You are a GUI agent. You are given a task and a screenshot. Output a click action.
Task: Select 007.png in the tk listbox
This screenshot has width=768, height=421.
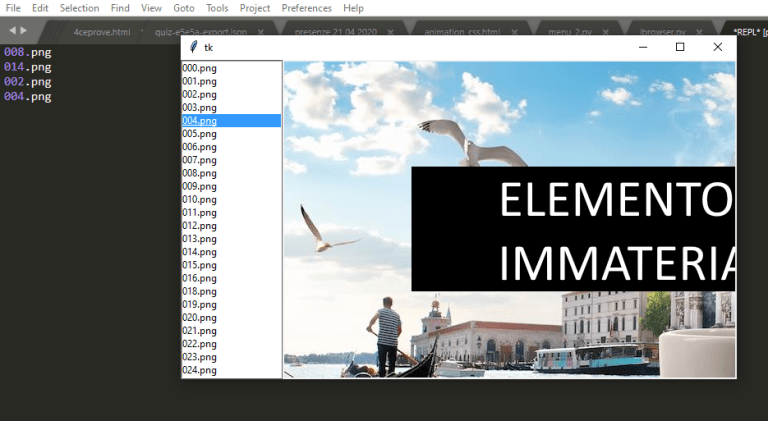coord(231,160)
